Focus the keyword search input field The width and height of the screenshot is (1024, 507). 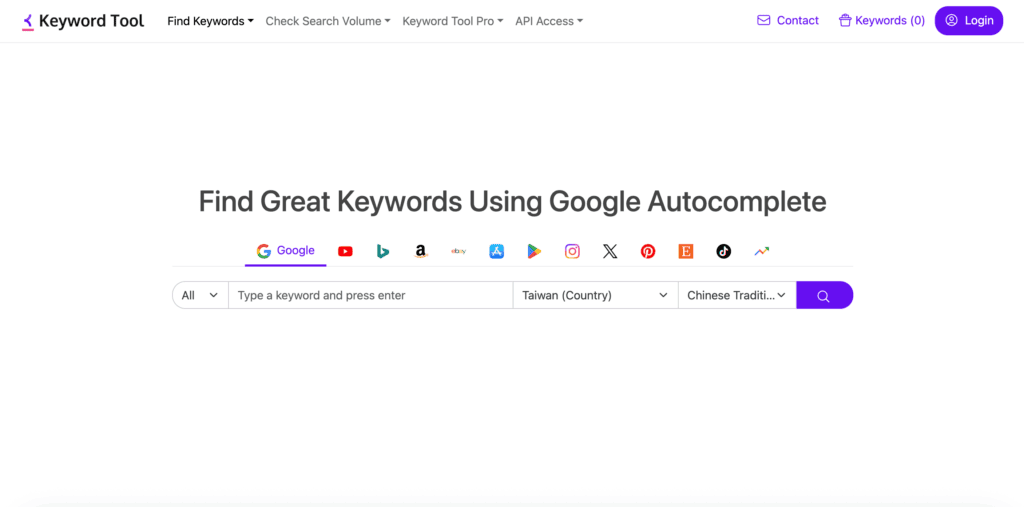coord(370,296)
